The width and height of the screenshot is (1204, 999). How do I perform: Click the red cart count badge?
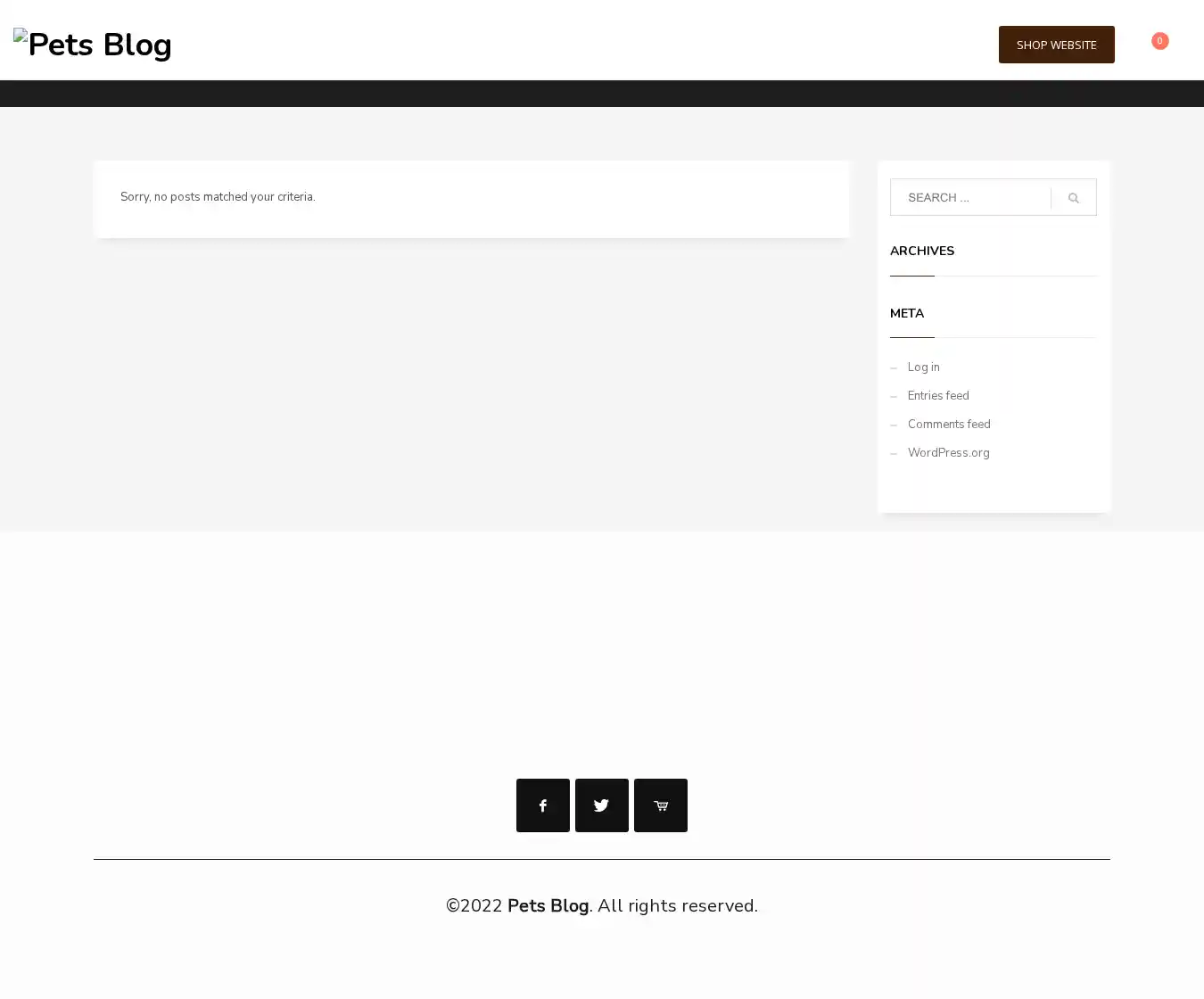(1159, 41)
